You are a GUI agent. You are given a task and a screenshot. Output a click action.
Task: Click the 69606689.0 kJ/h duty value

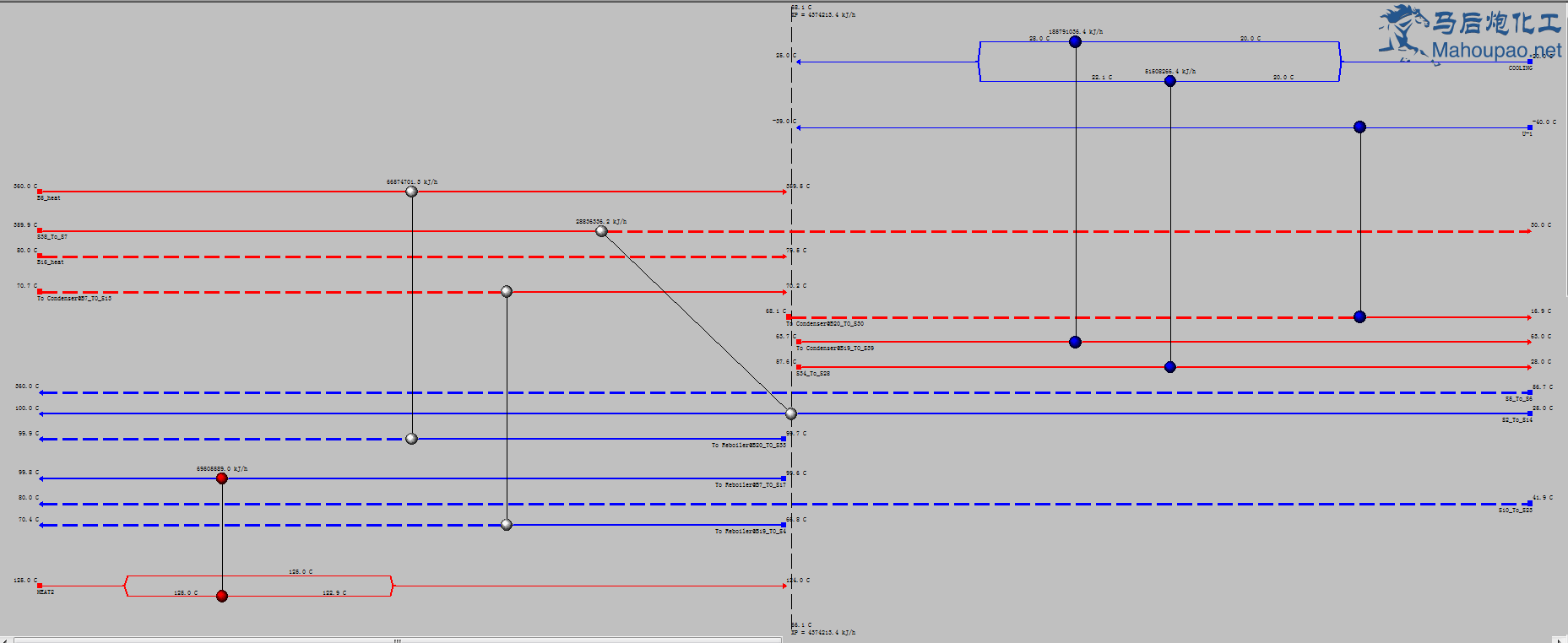point(222,469)
